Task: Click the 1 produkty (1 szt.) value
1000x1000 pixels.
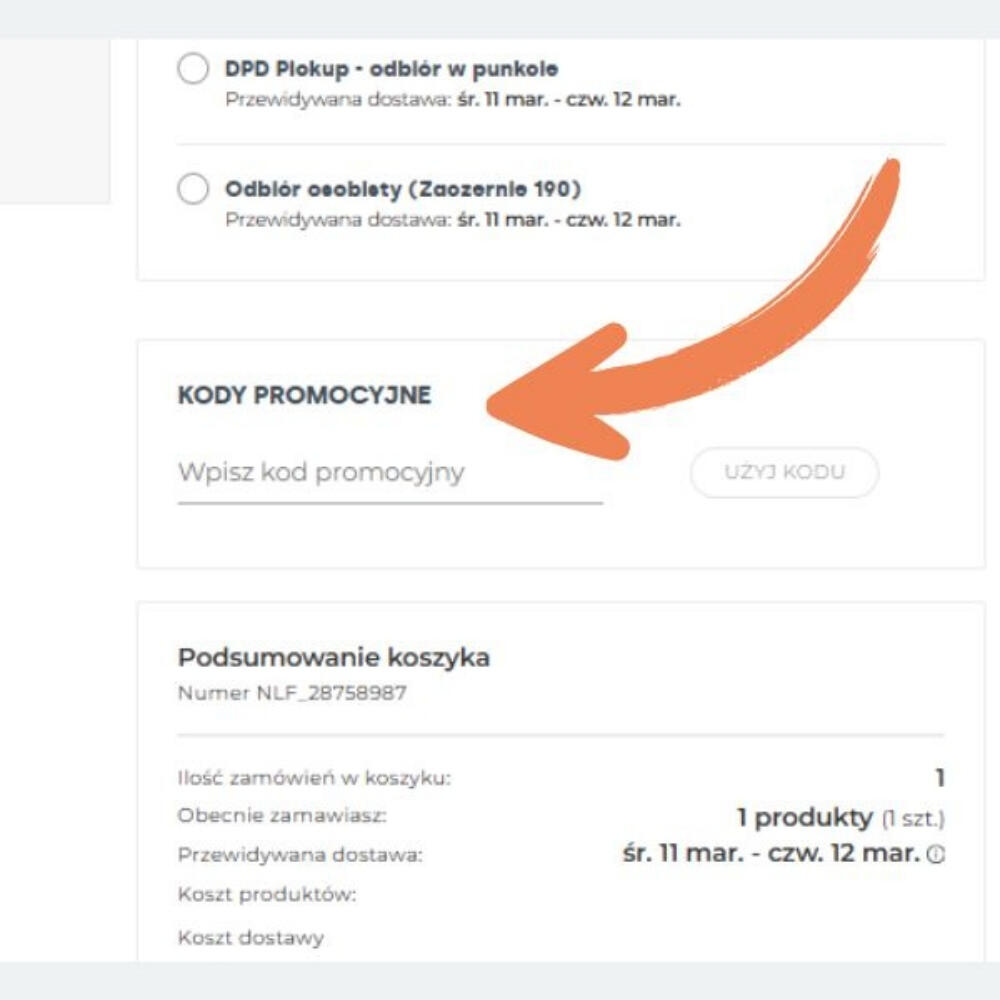Action: point(840,818)
